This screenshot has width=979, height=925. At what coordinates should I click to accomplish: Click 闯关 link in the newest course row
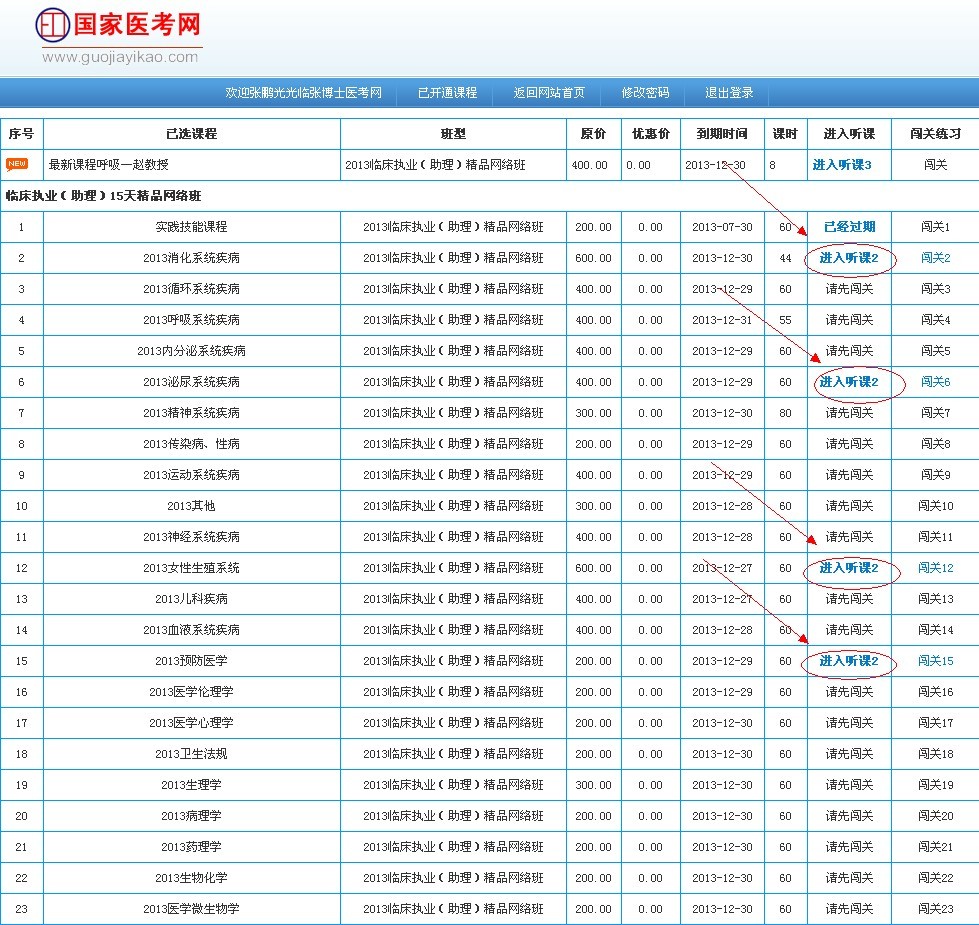pyautogui.click(x=935, y=165)
